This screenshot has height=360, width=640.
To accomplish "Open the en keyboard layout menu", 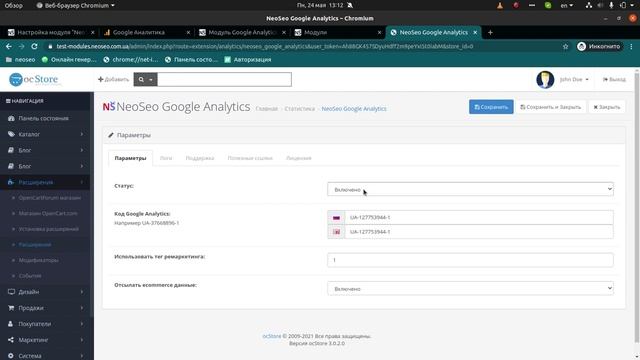I will [567, 5].
